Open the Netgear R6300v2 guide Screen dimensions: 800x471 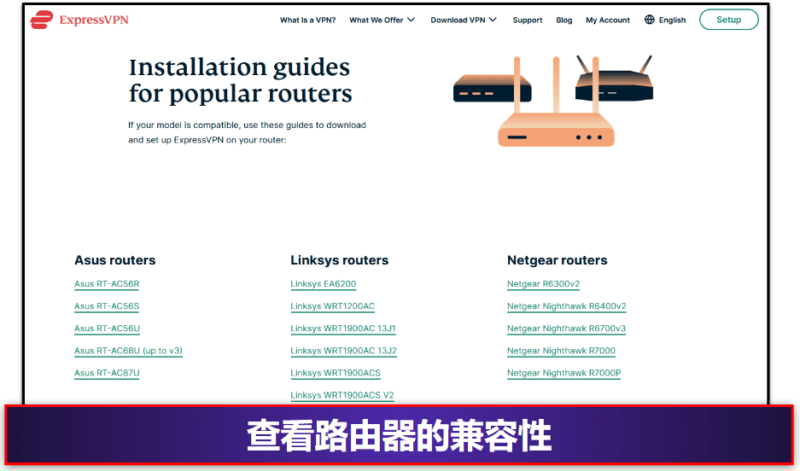coord(543,284)
